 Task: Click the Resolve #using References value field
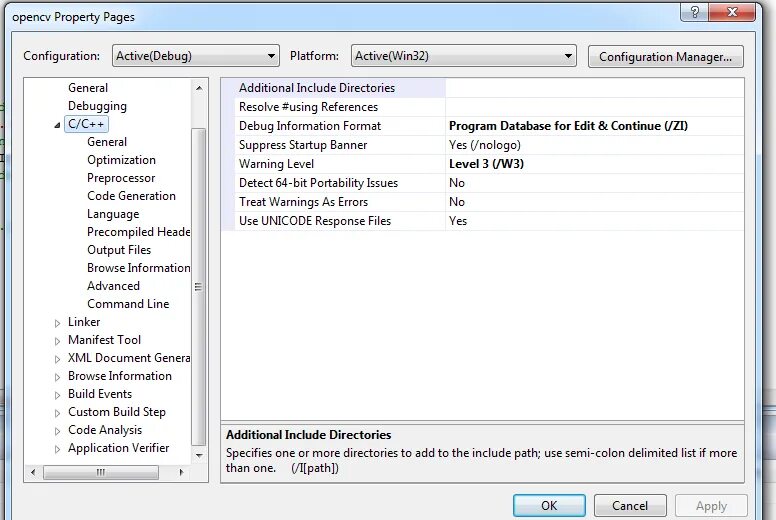(594, 107)
